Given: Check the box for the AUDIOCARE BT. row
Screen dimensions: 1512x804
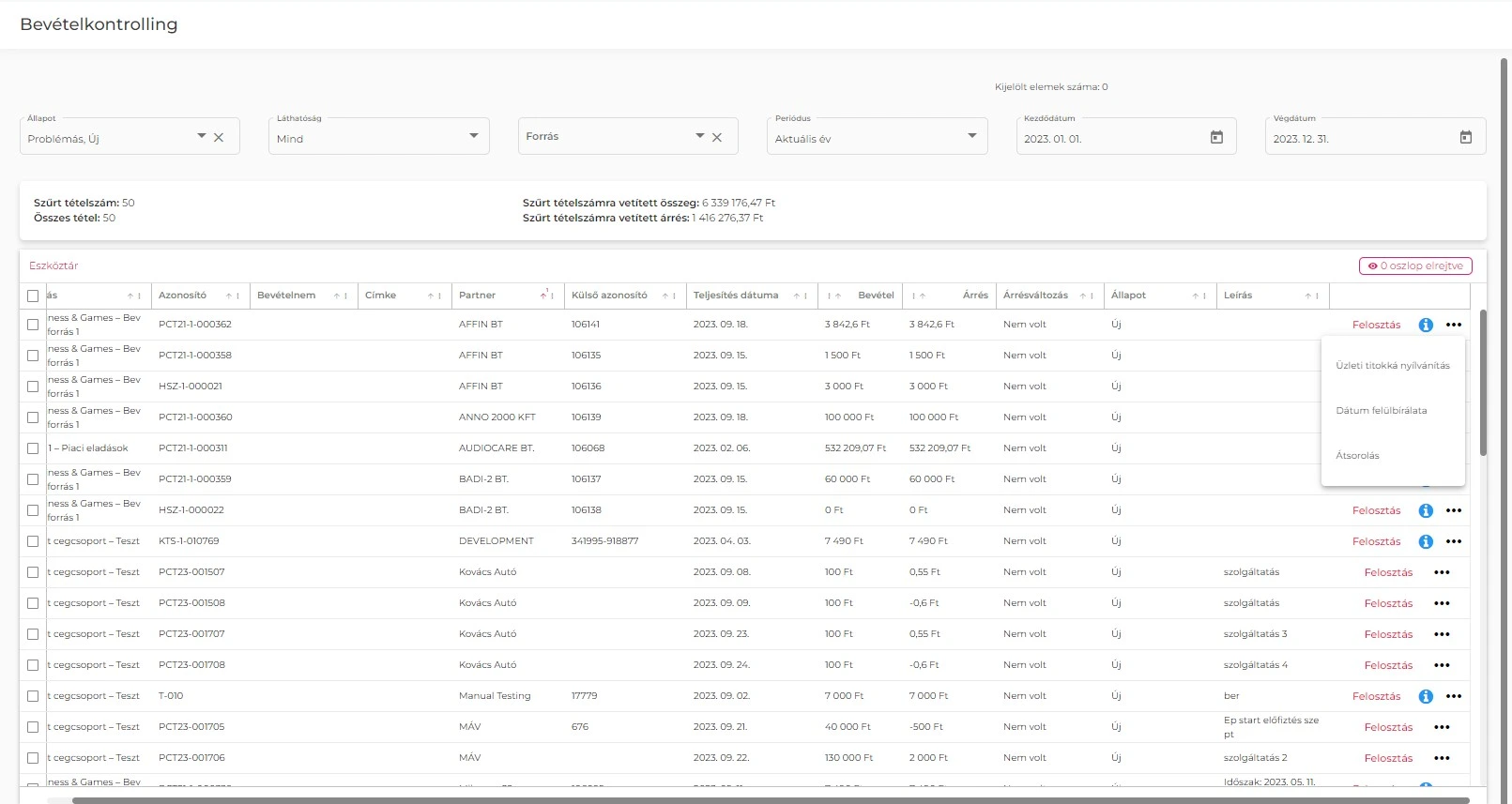Looking at the screenshot, I should coord(33,448).
